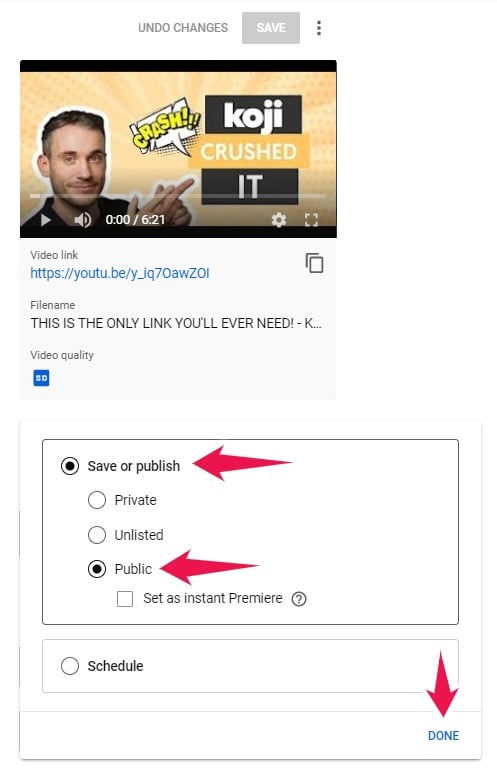Select Private visibility

click(97, 500)
